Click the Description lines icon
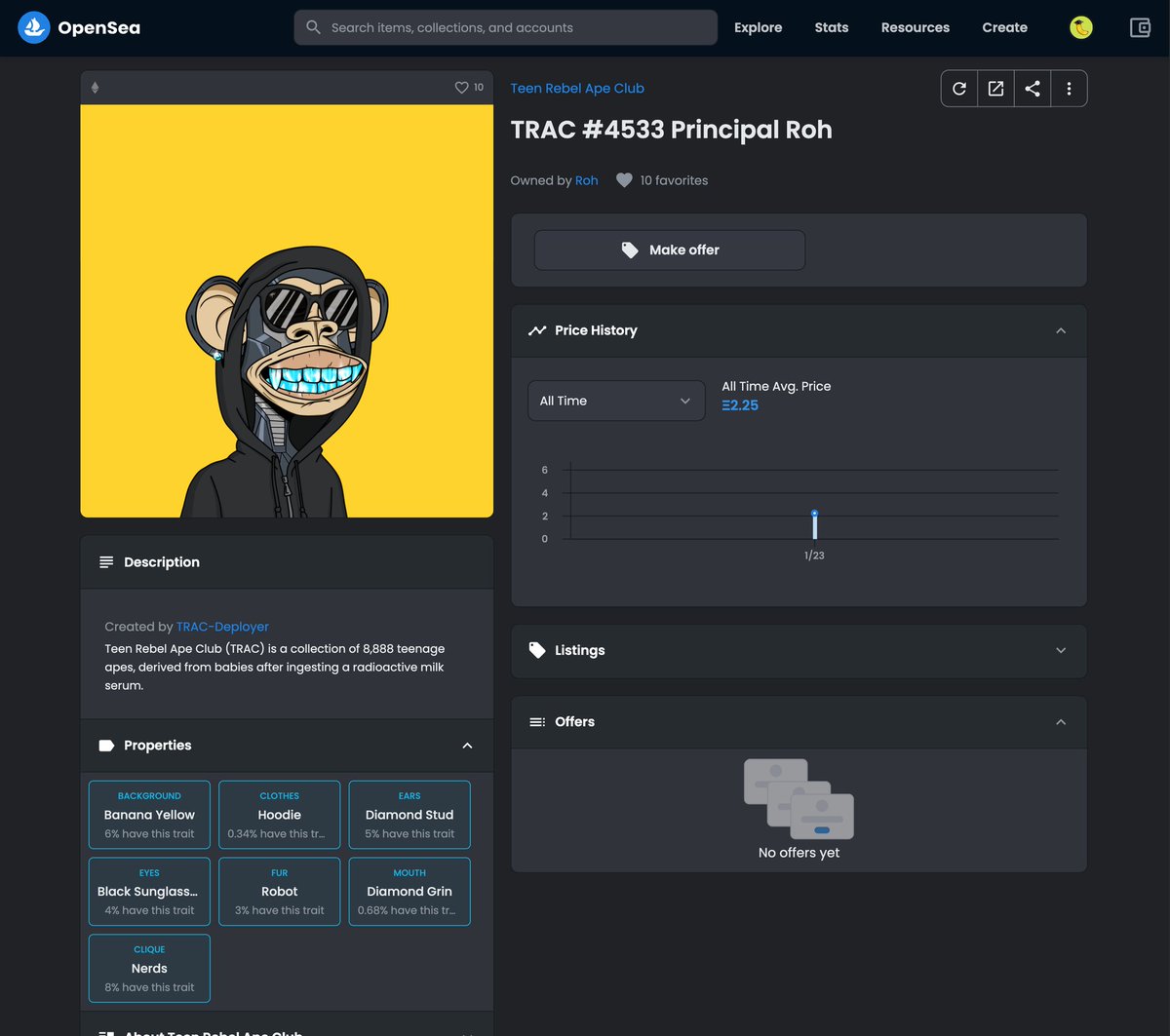This screenshot has height=1036, width=1170. (x=106, y=562)
